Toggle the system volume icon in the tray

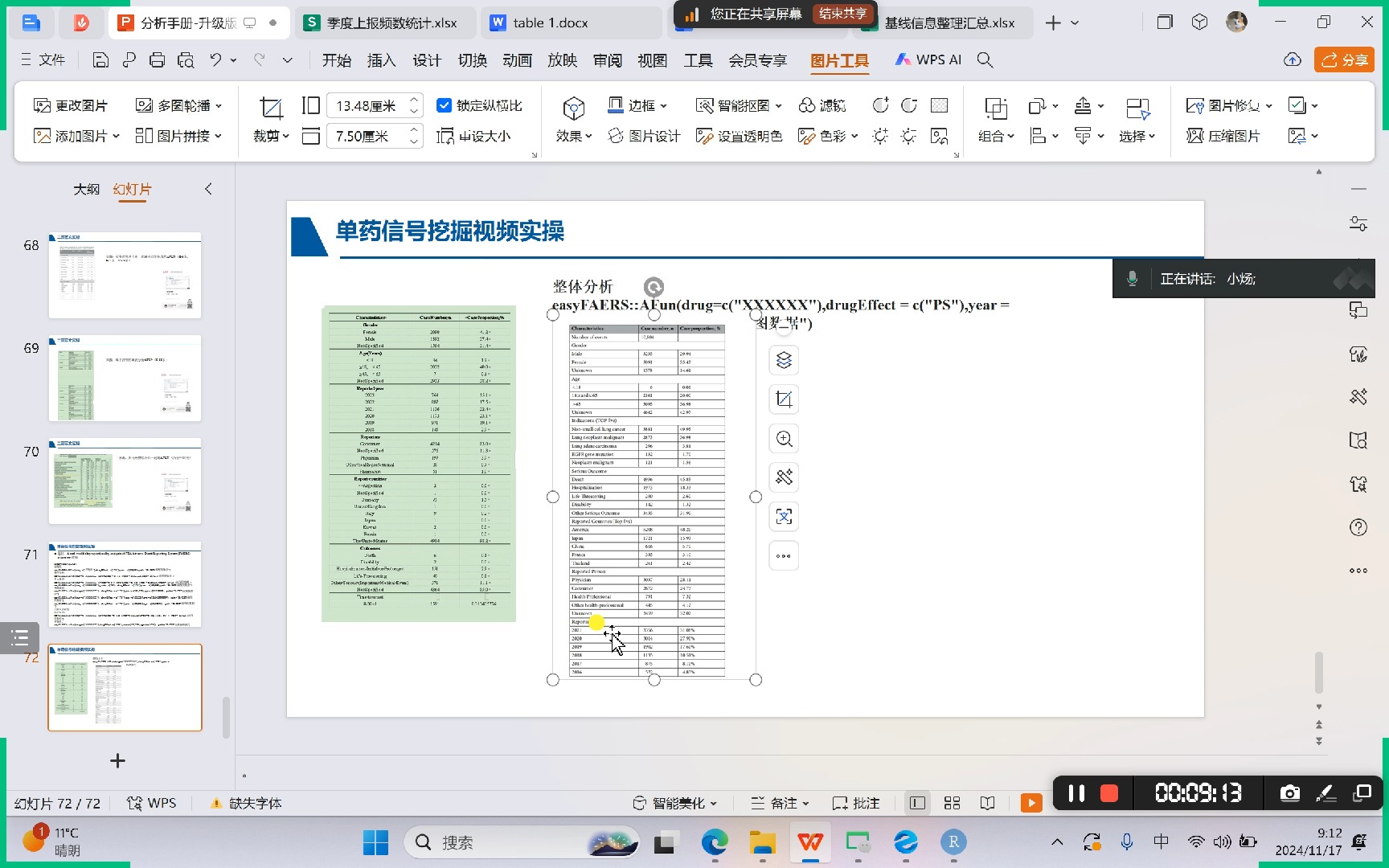pyautogui.click(x=1223, y=842)
